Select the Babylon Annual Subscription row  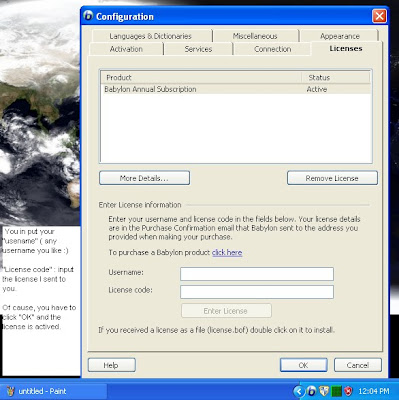(x=236, y=89)
